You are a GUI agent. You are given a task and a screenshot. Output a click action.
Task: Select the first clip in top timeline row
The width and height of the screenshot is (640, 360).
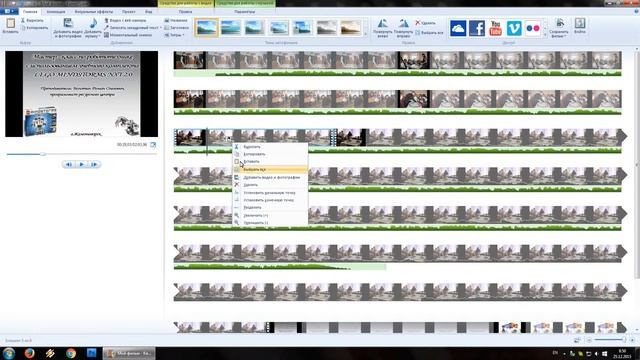pyautogui.click(x=189, y=60)
